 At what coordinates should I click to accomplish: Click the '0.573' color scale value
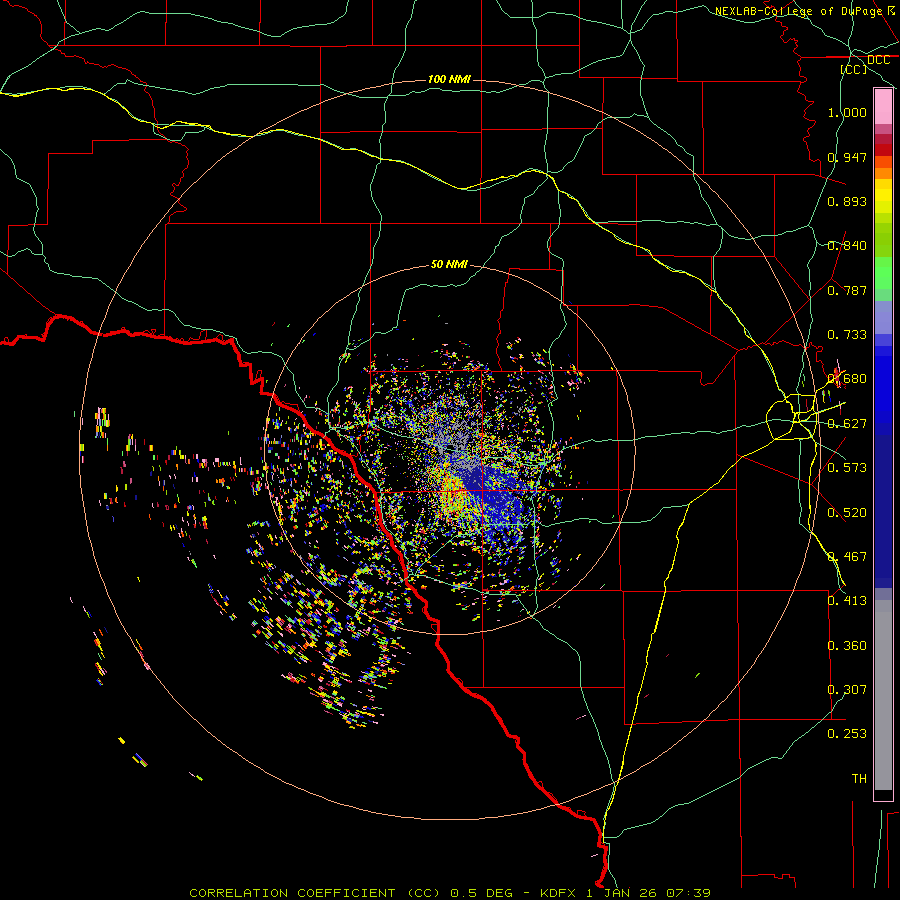(x=847, y=468)
